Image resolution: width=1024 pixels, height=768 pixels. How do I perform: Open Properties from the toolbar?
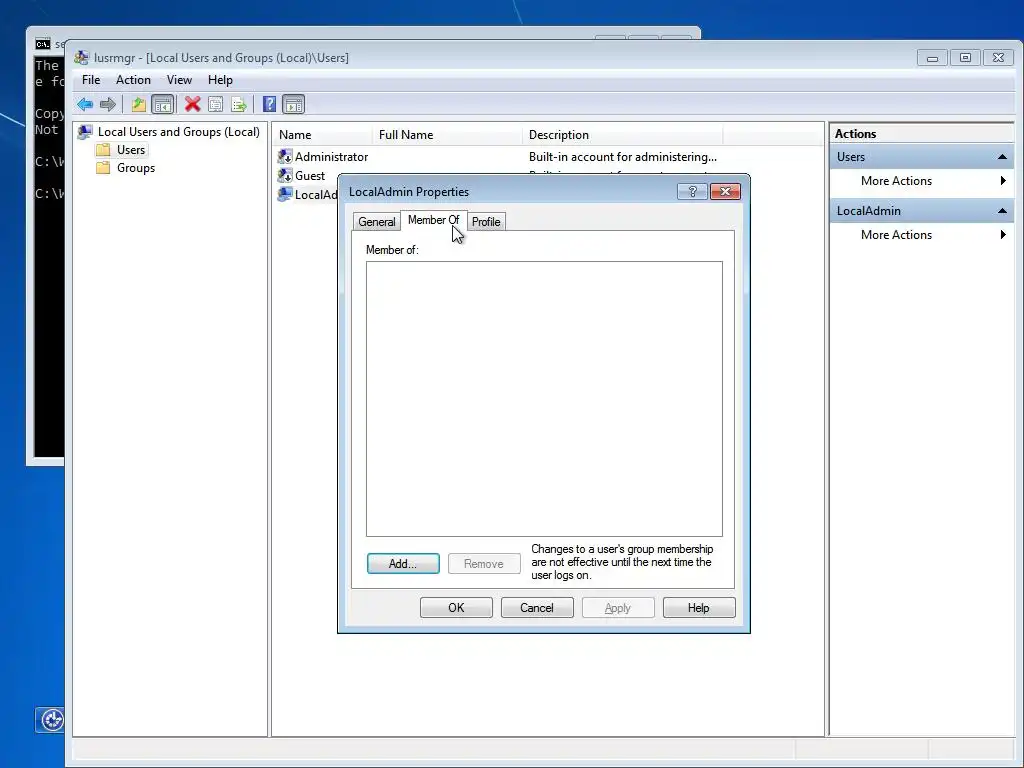click(x=216, y=104)
